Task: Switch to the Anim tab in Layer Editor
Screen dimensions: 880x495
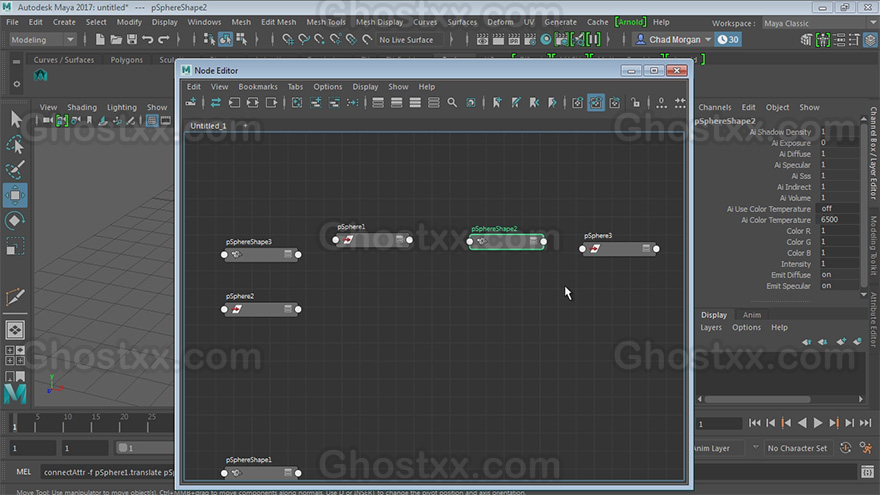Action: click(x=751, y=315)
